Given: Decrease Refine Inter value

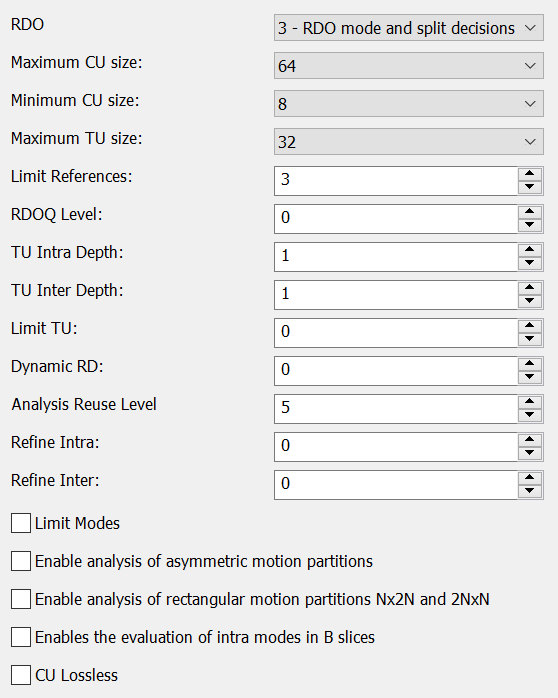Looking at the screenshot, I should (x=530, y=491).
